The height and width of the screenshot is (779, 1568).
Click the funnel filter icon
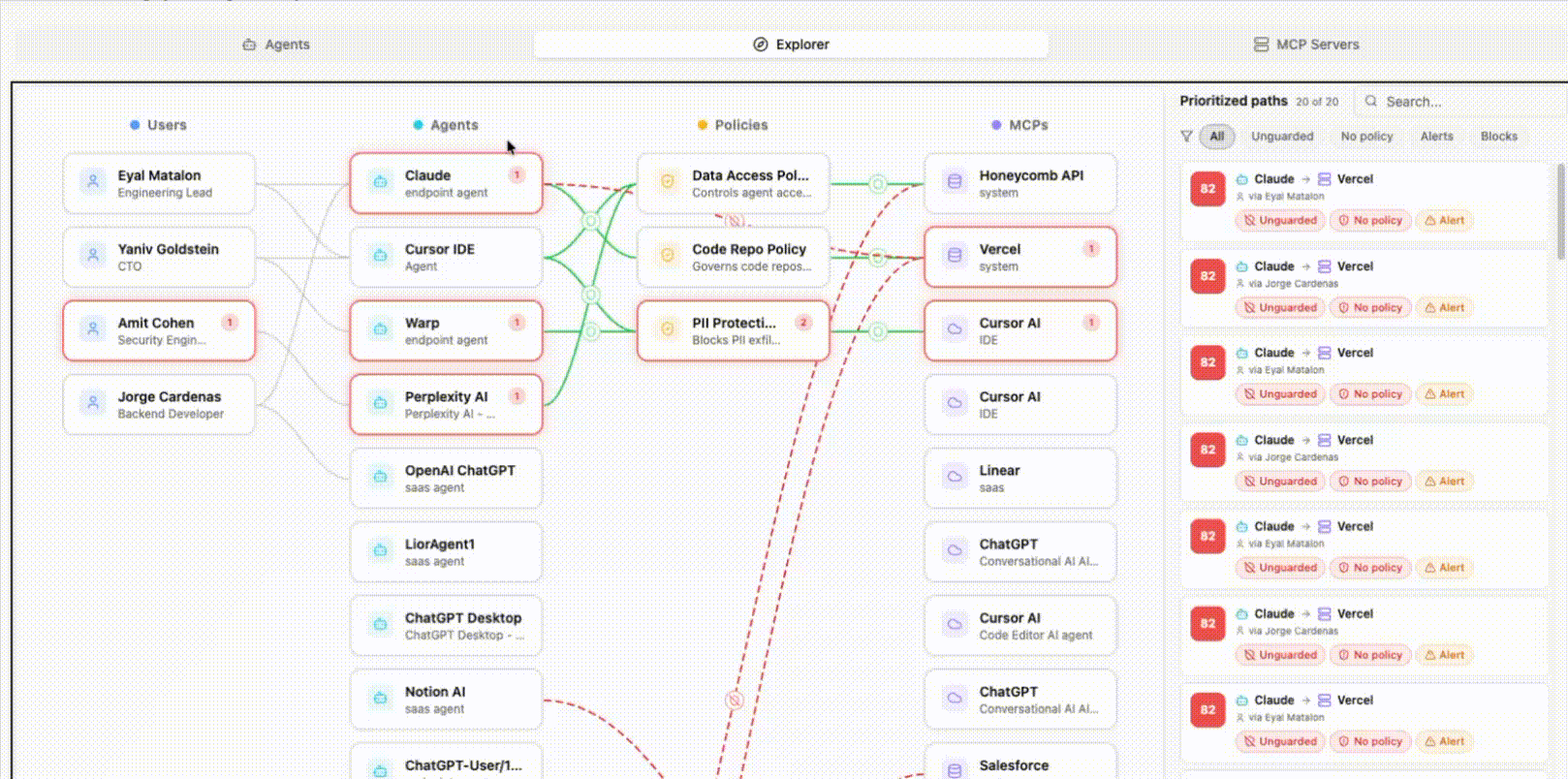click(x=1186, y=137)
